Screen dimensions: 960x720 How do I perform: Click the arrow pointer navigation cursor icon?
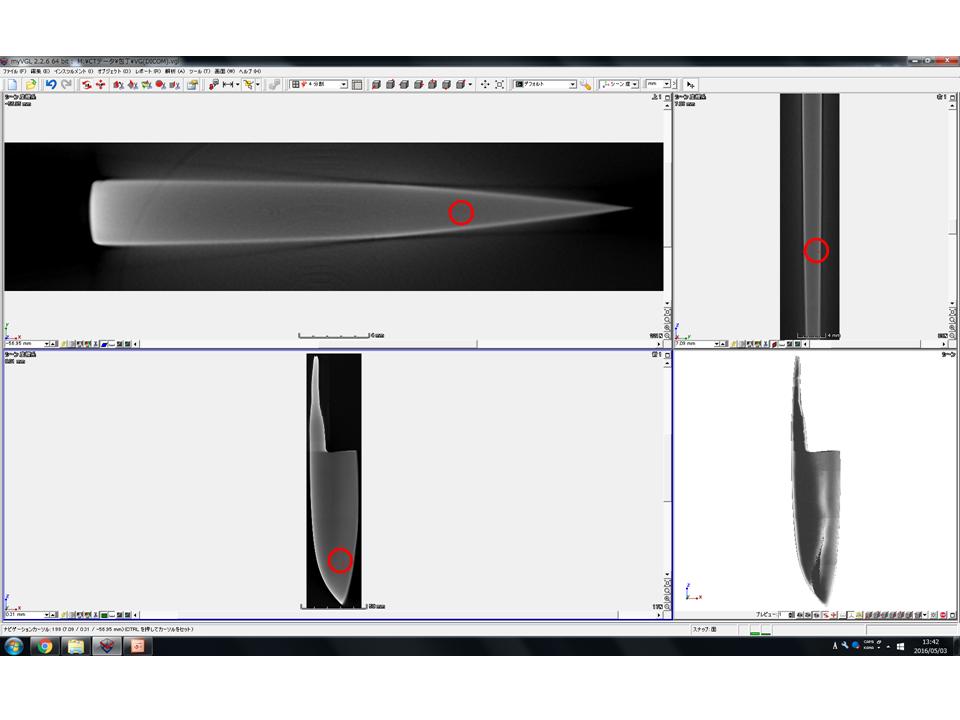coord(691,85)
